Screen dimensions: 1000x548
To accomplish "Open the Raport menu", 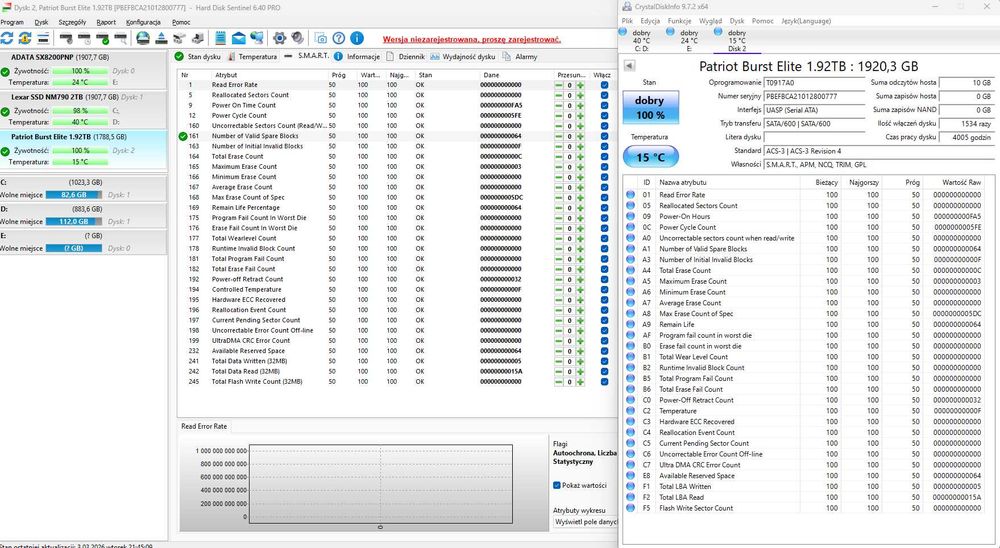I will pyautogui.click(x=106, y=22).
